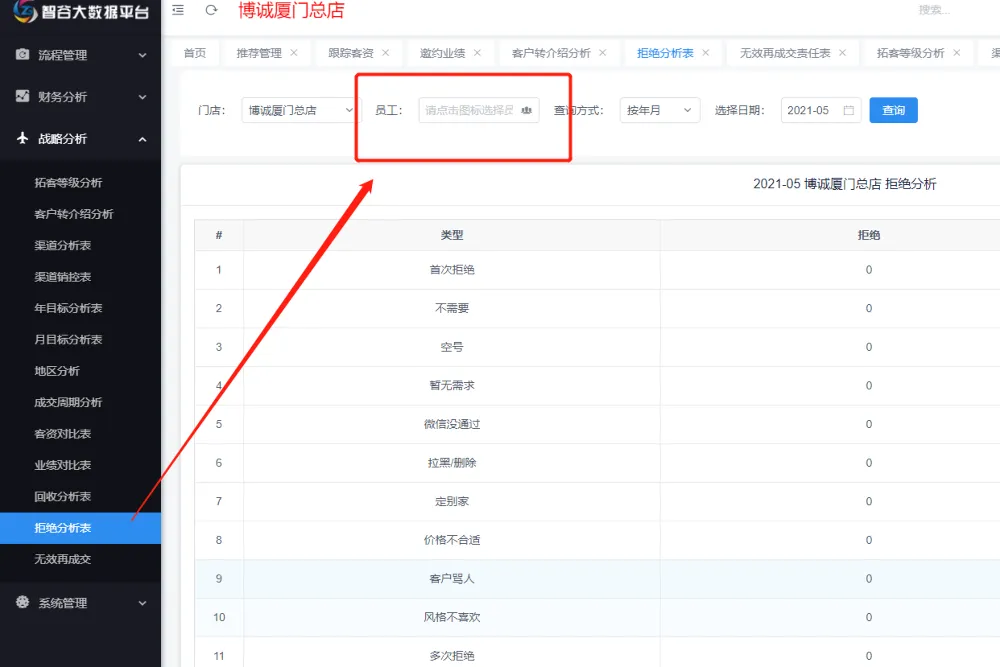Image resolution: width=1000 pixels, height=667 pixels.
Task: Click the airplane icon beside 战略分析
Action: [22, 139]
